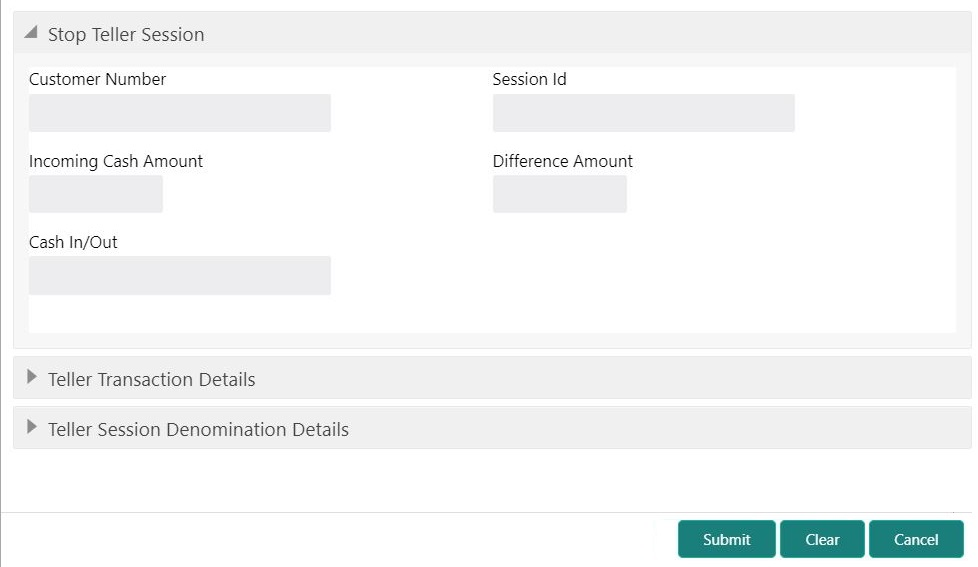This screenshot has width=978, height=567.
Task: Click the Difference Amount label
Action: pos(563,161)
